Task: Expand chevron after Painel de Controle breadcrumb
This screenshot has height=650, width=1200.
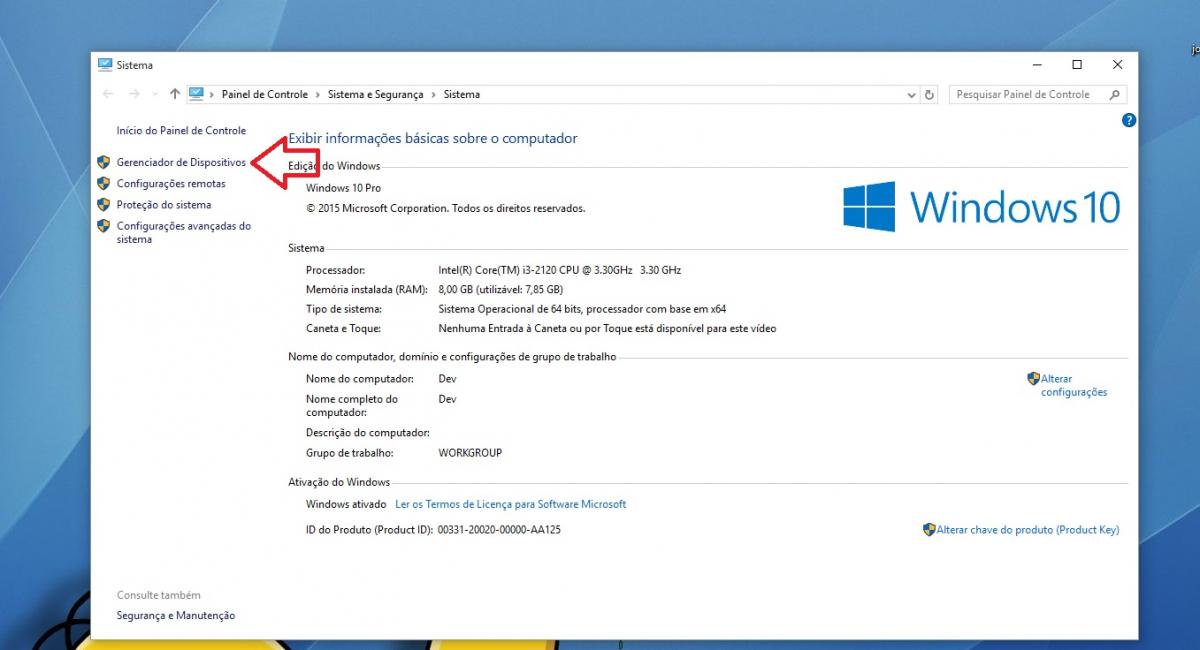Action: pos(318,94)
